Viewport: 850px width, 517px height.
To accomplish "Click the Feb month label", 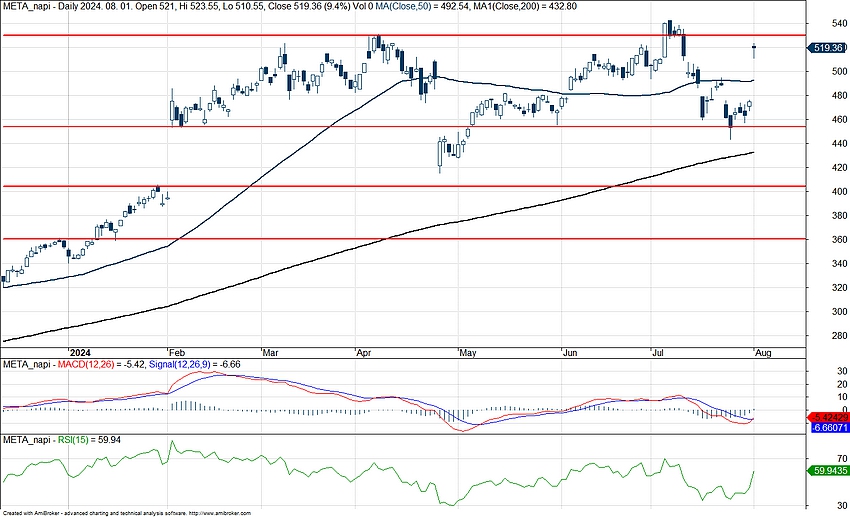I will coord(177,353).
